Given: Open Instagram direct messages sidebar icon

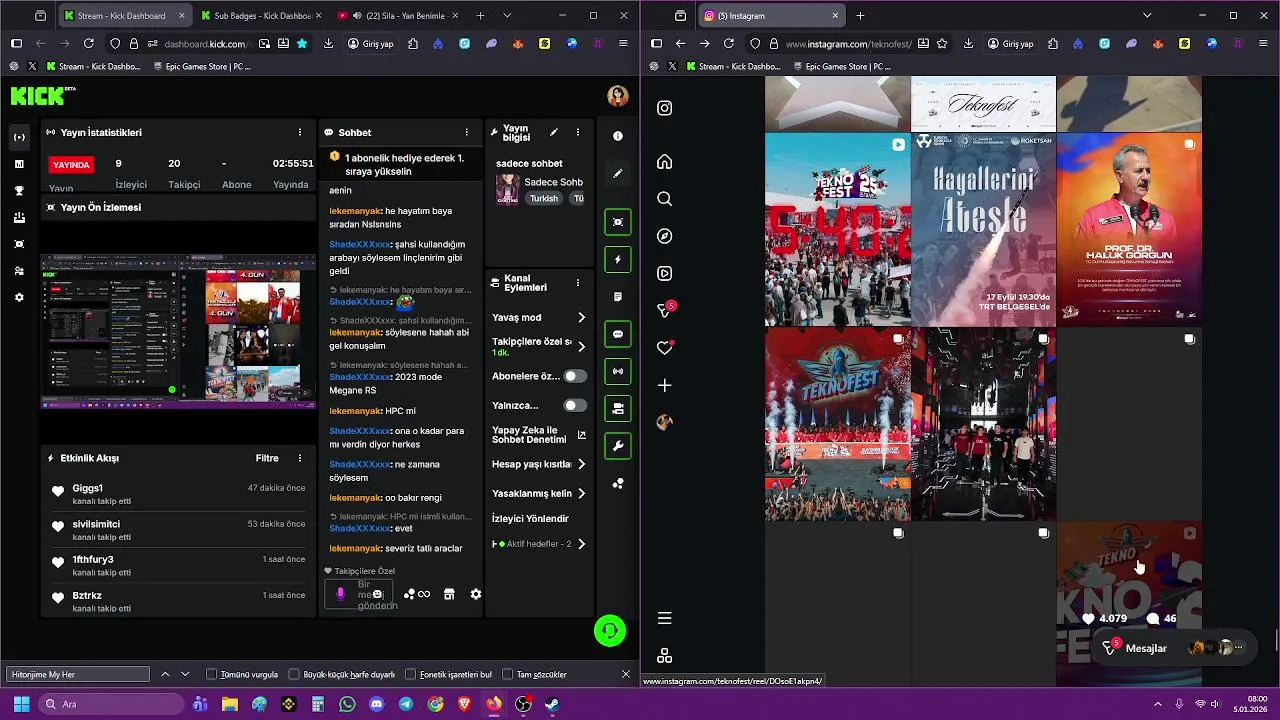Looking at the screenshot, I should click(x=664, y=310).
